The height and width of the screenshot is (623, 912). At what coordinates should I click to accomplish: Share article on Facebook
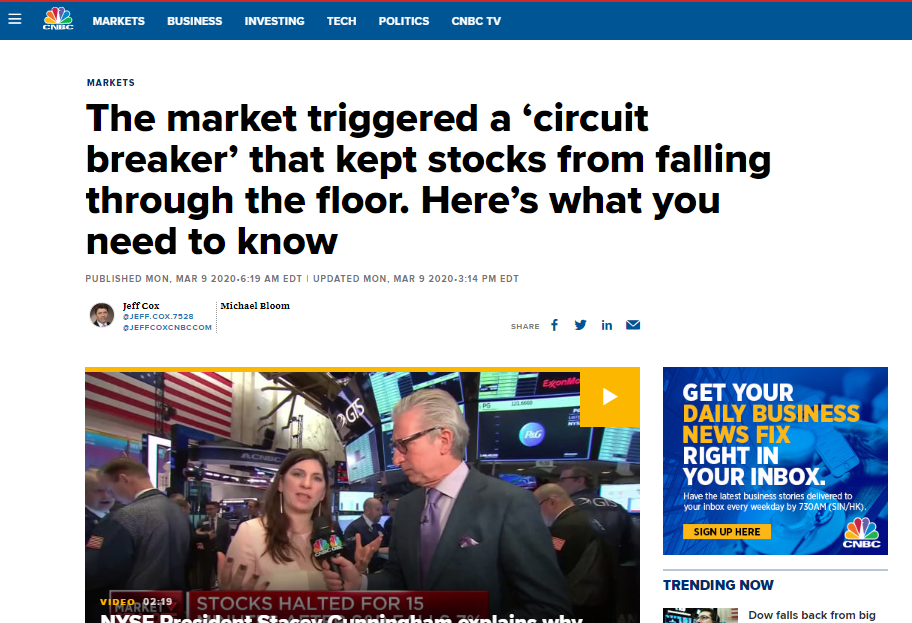(x=554, y=325)
